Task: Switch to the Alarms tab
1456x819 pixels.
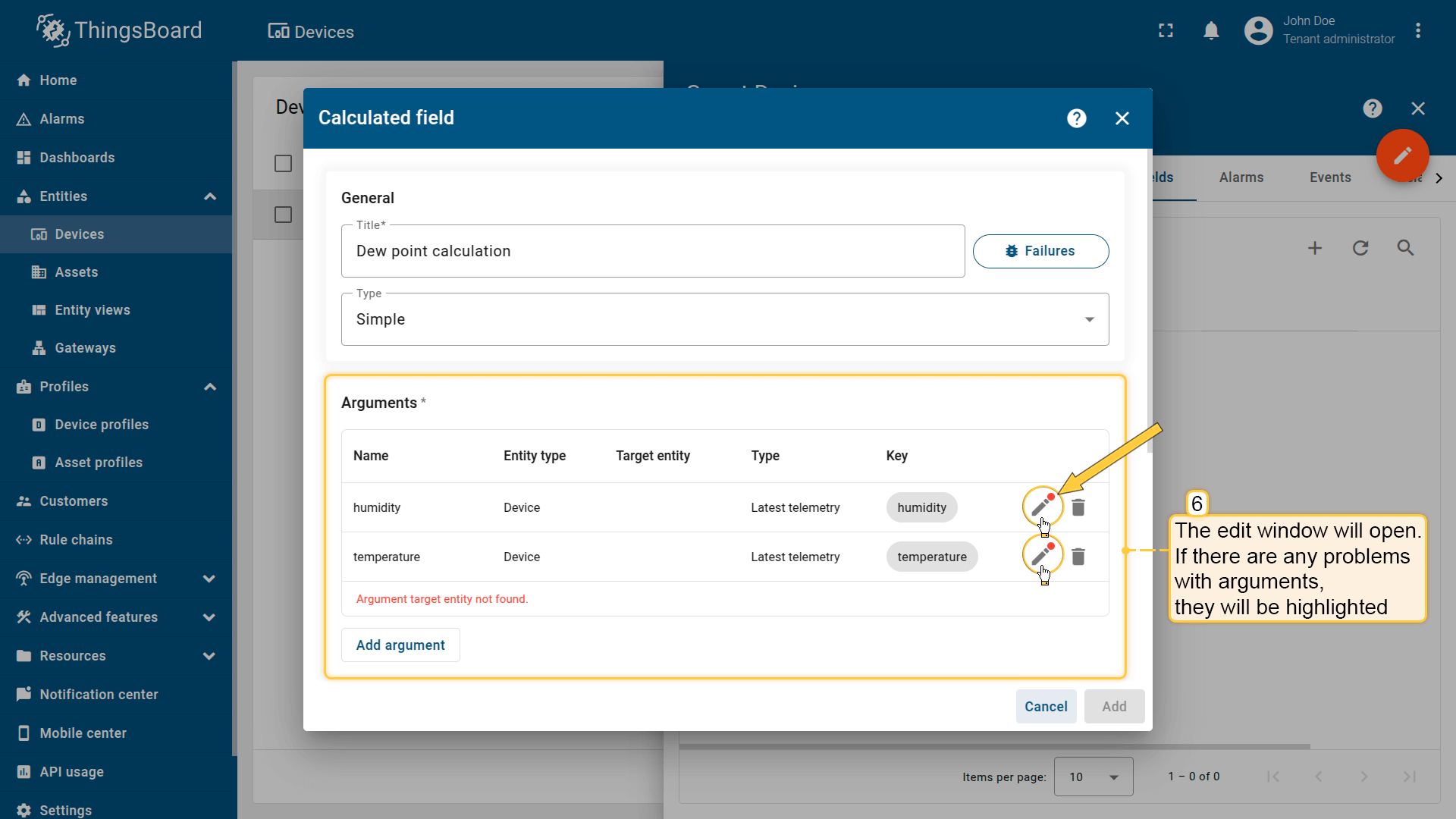Action: (x=1241, y=177)
